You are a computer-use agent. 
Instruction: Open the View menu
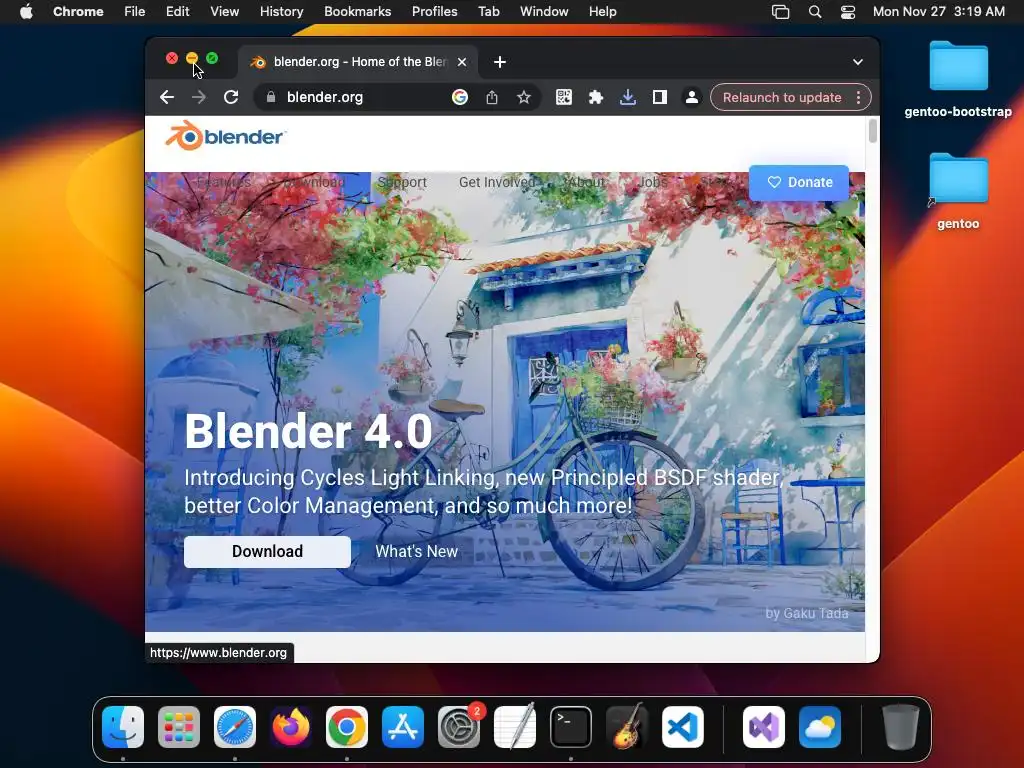225,12
